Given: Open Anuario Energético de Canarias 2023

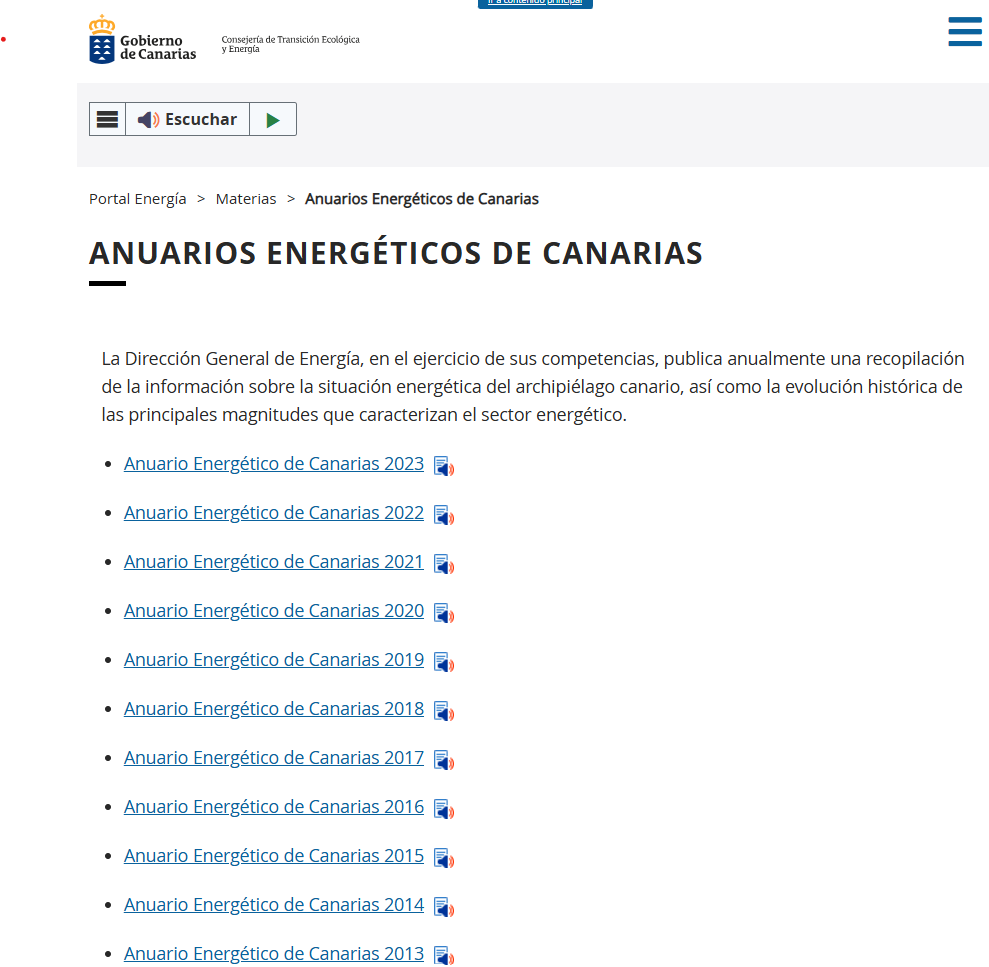Looking at the screenshot, I should coord(273,463).
